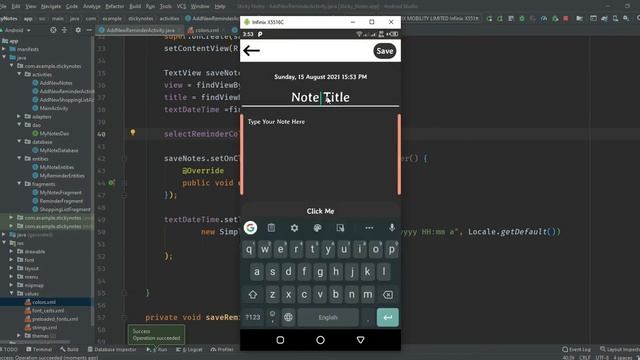Open the Refactor menu
The height and width of the screenshot is (360, 640).
point(114,7)
